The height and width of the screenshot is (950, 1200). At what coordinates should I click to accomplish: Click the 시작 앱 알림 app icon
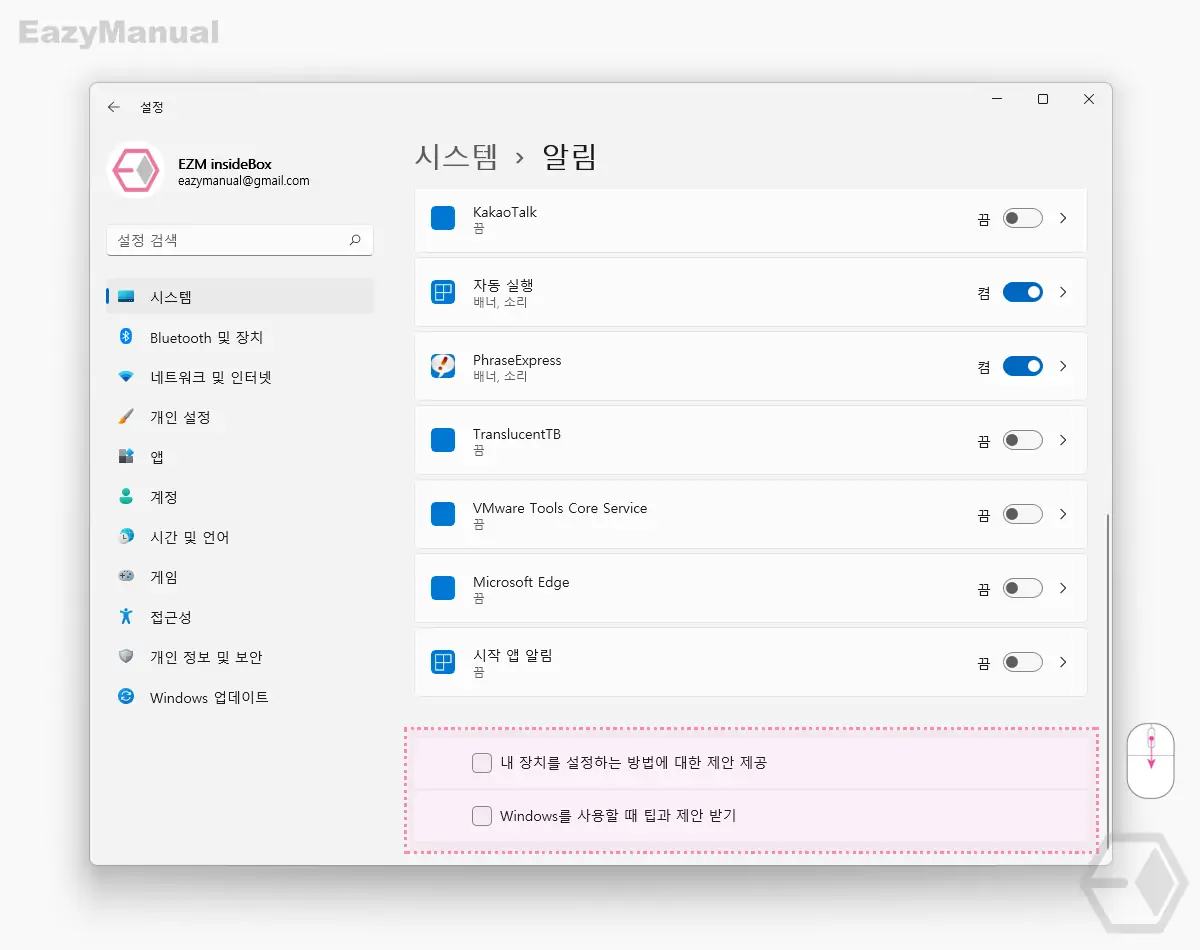[443, 662]
